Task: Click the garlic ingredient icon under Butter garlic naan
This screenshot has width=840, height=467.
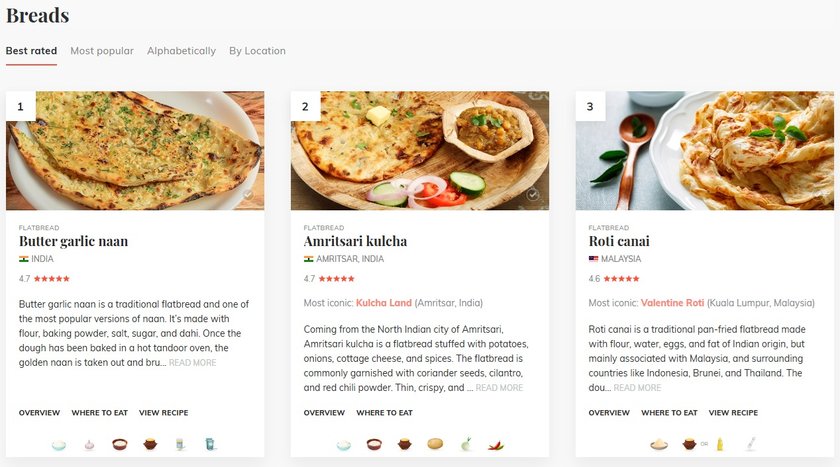Action: point(89,444)
